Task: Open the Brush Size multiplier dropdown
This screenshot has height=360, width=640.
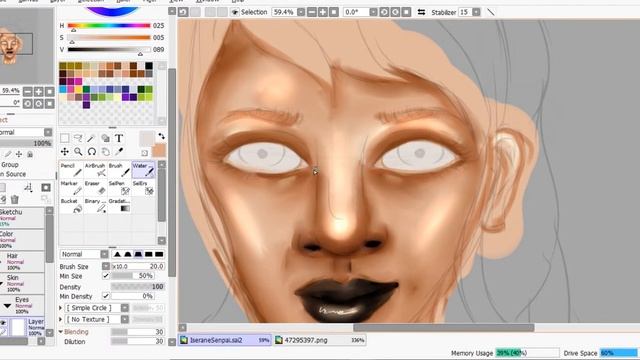Action: coord(106,266)
